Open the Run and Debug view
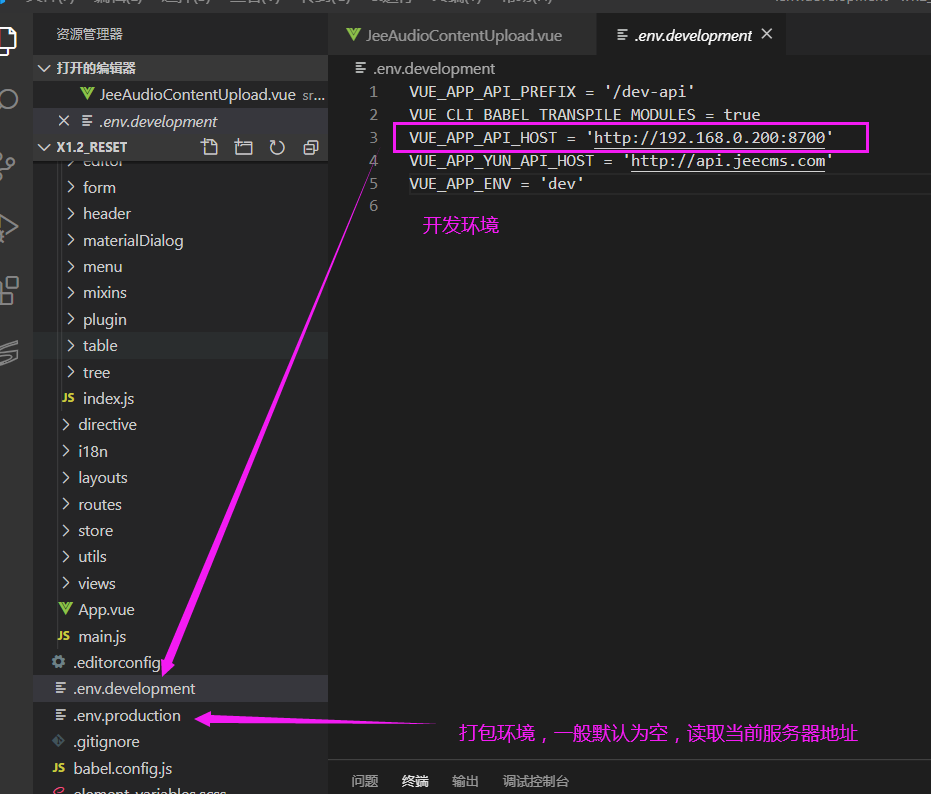Viewport: 931px width, 794px height. (x=8, y=226)
